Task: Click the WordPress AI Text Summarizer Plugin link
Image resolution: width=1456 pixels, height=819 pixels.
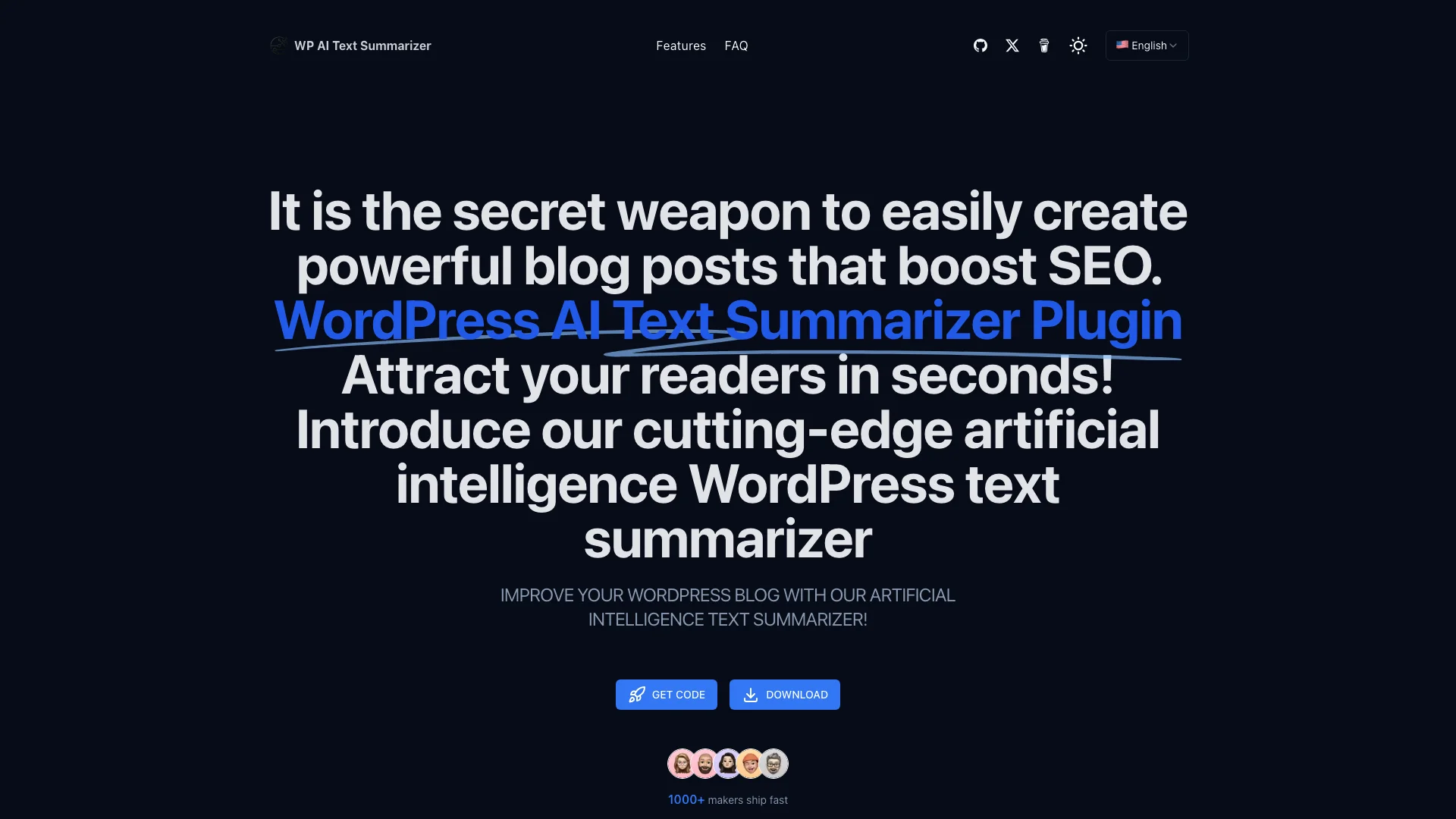Action: pos(727,318)
